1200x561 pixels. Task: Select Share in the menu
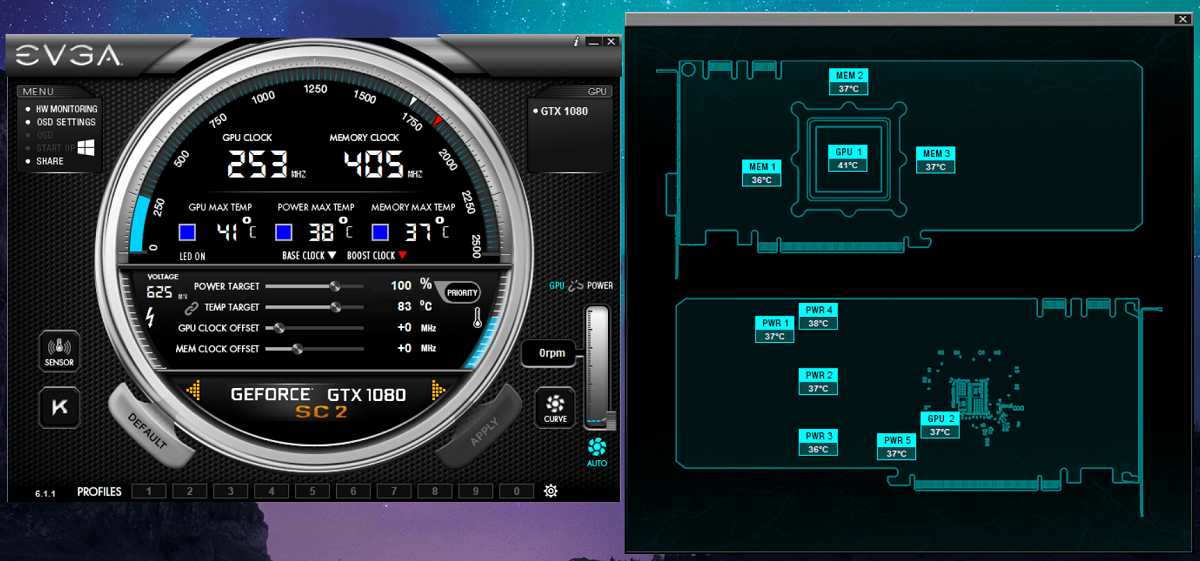pos(49,161)
